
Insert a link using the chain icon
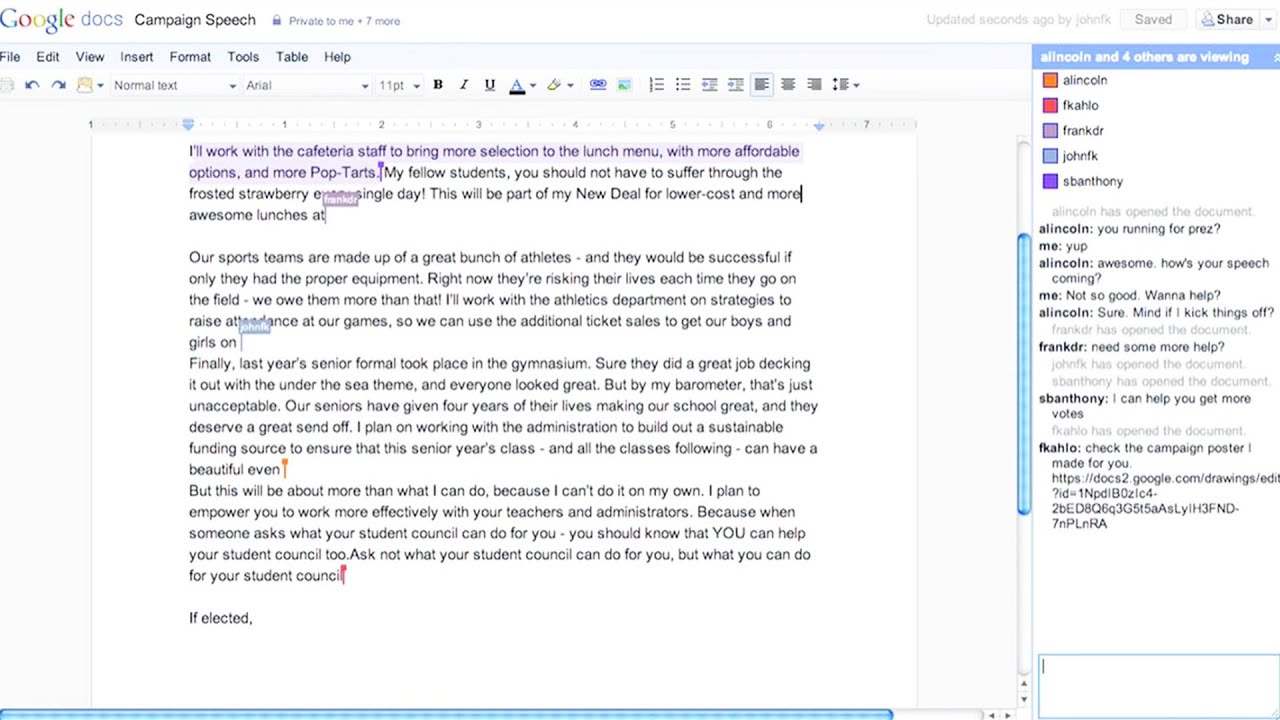598,85
